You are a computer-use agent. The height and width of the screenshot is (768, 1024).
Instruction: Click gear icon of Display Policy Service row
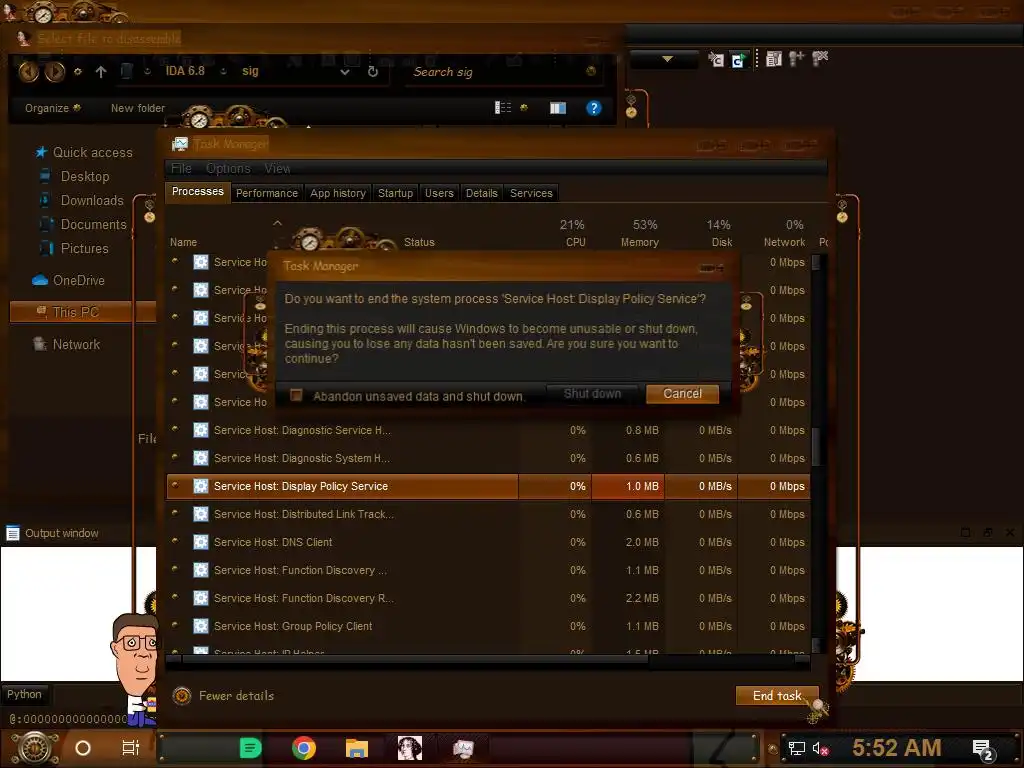(x=201, y=486)
